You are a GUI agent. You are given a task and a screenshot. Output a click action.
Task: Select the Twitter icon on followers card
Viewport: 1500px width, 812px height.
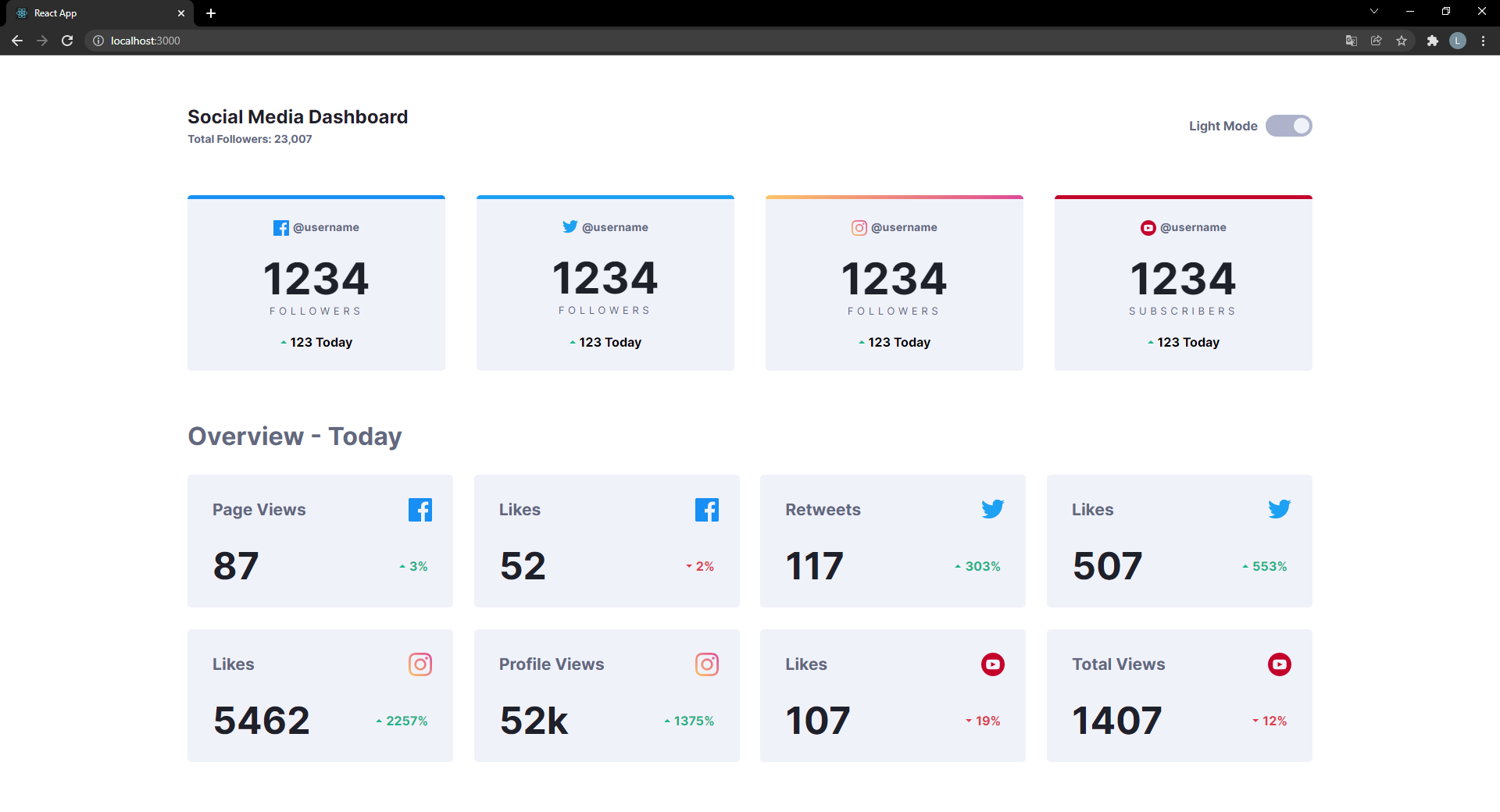coord(570,227)
